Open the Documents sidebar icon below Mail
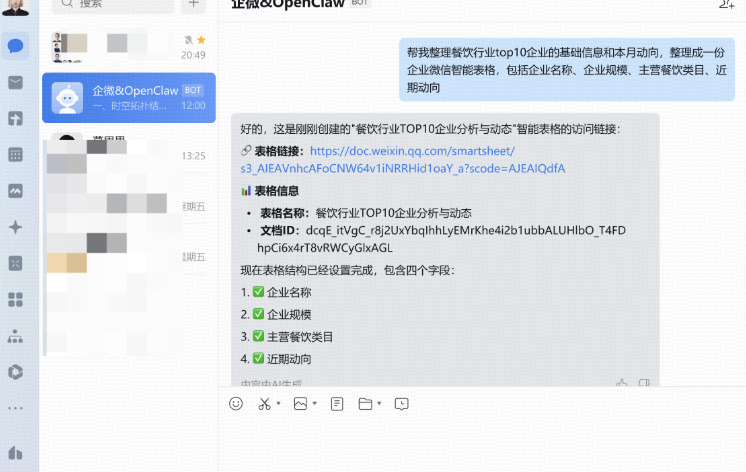 (15, 118)
